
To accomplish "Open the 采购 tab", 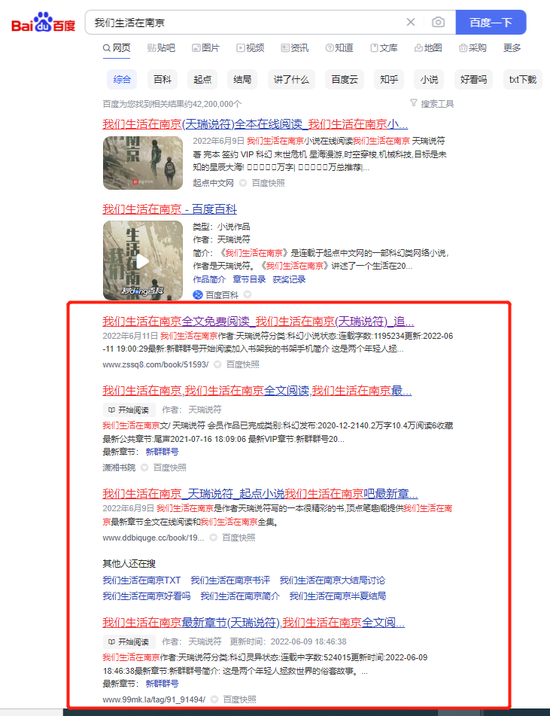I will pos(472,48).
